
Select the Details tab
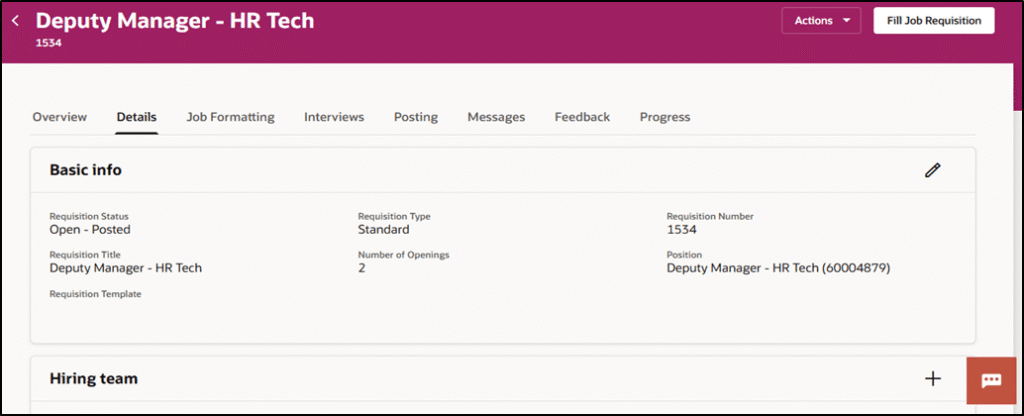136,117
